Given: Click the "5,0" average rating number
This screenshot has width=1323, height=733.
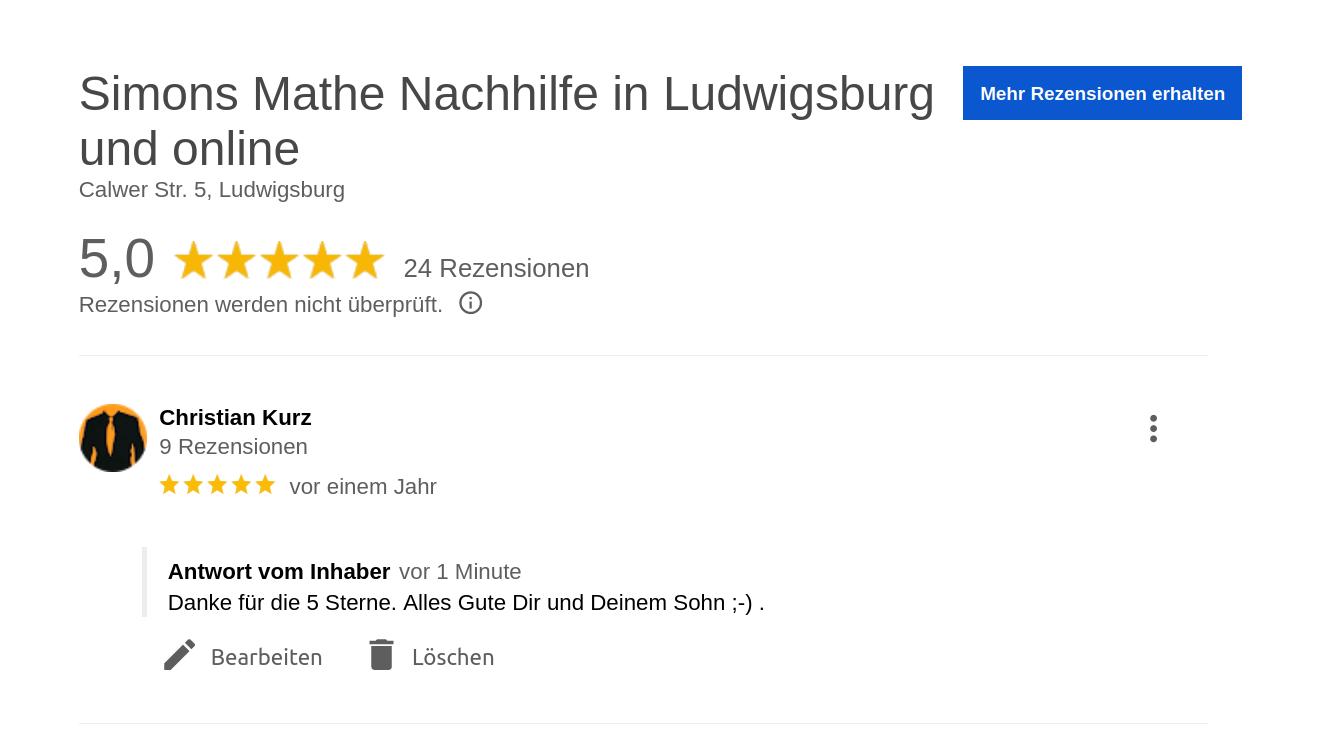Looking at the screenshot, I should [x=117, y=258].
